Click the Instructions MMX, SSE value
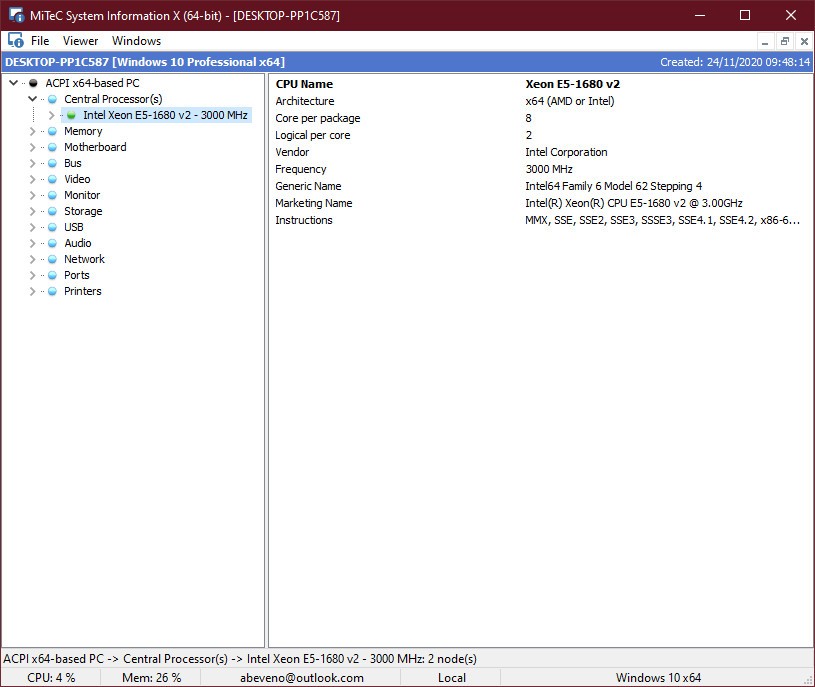 click(x=662, y=220)
